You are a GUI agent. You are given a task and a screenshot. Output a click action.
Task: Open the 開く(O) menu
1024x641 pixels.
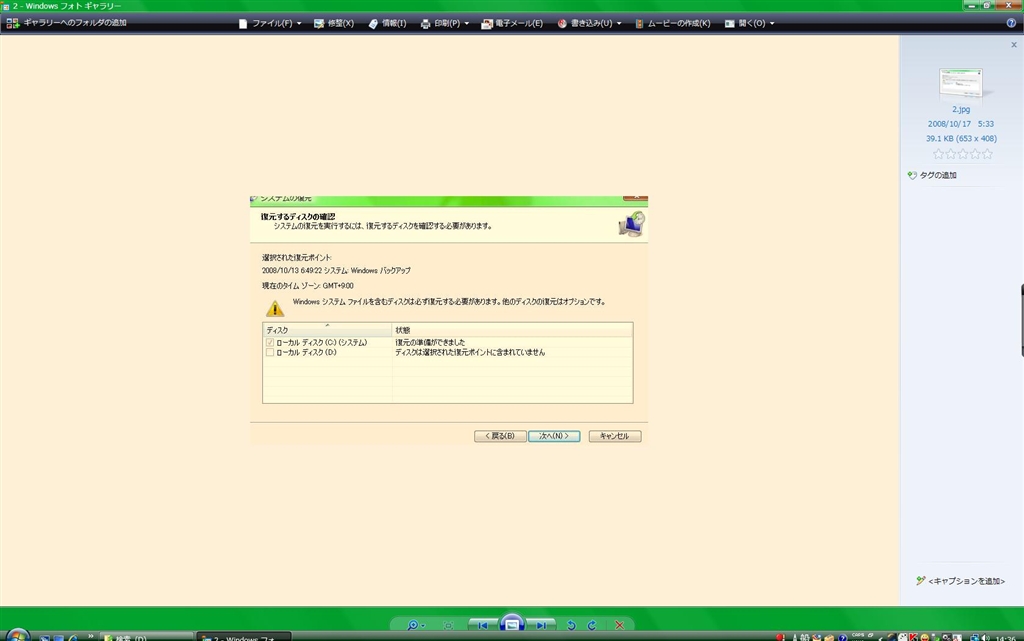click(749, 23)
